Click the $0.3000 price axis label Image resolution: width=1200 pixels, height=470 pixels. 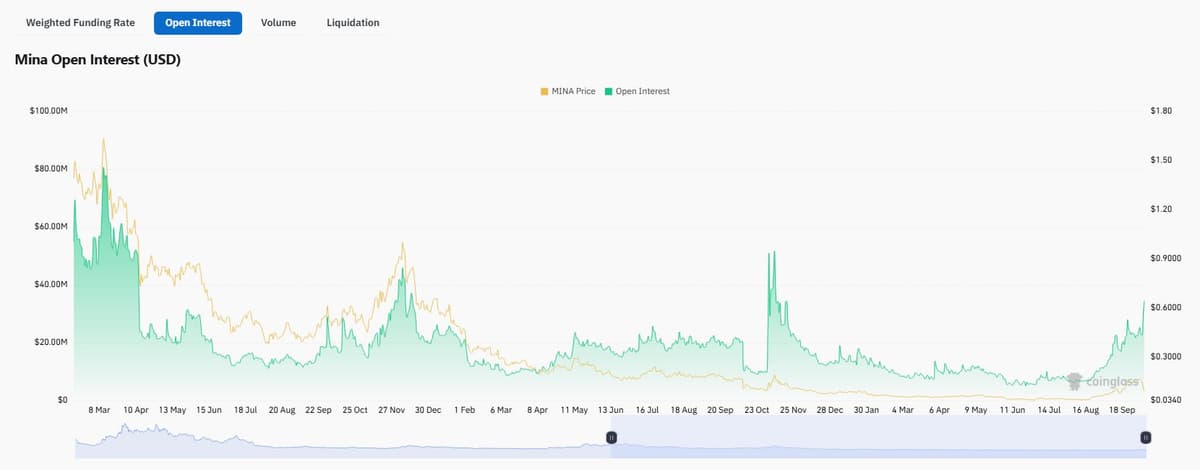(x=1166, y=356)
